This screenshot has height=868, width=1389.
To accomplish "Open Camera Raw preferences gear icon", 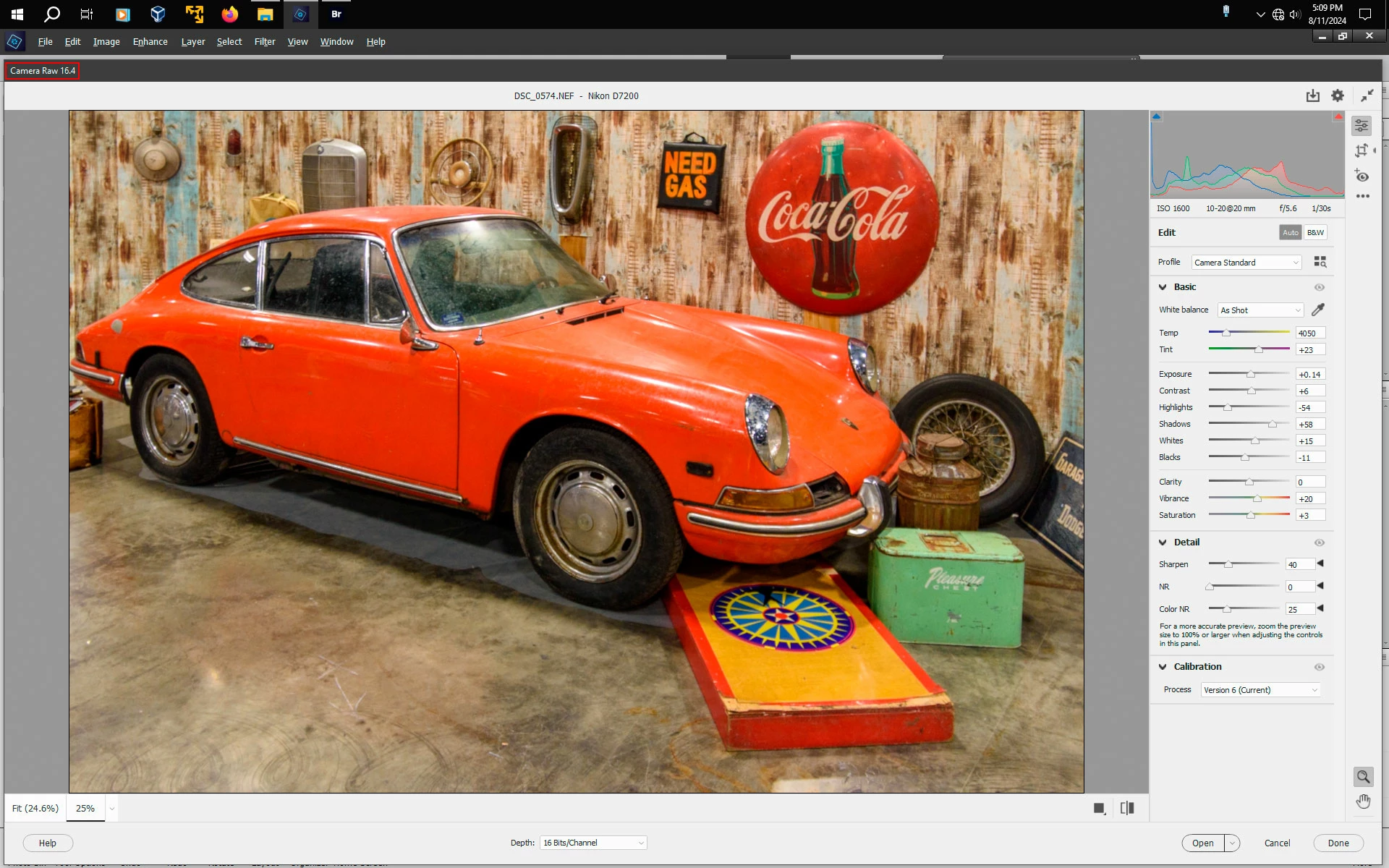I will pos(1338,95).
